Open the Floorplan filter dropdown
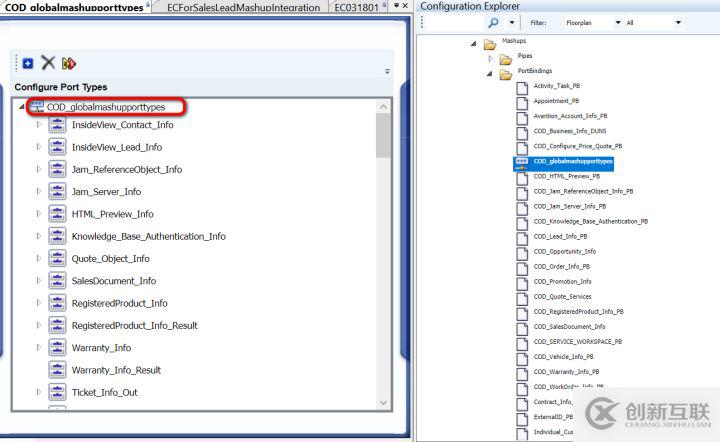The image size is (720, 442). 618,22
